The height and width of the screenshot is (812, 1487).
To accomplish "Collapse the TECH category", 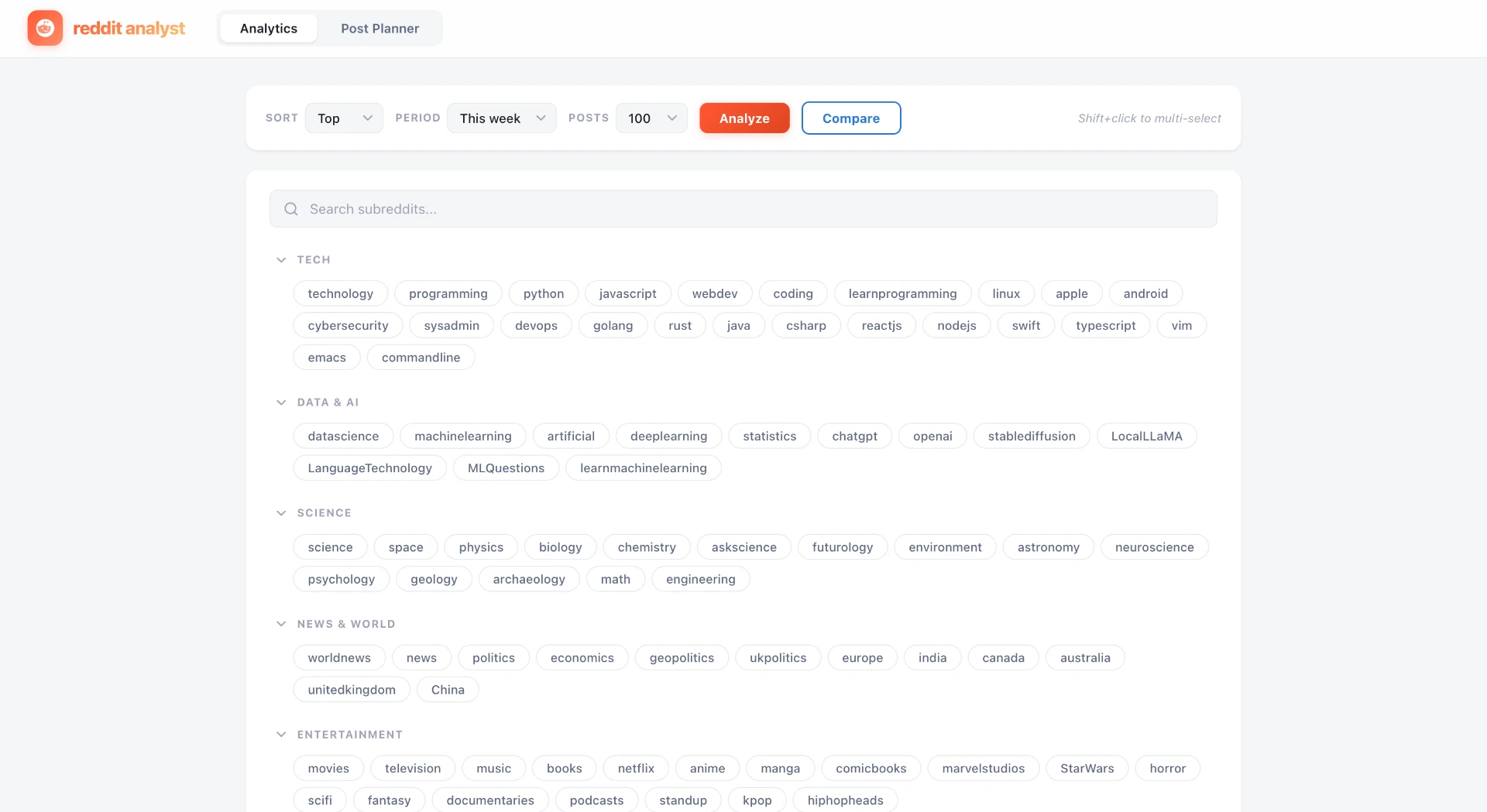I will click(x=281, y=260).
